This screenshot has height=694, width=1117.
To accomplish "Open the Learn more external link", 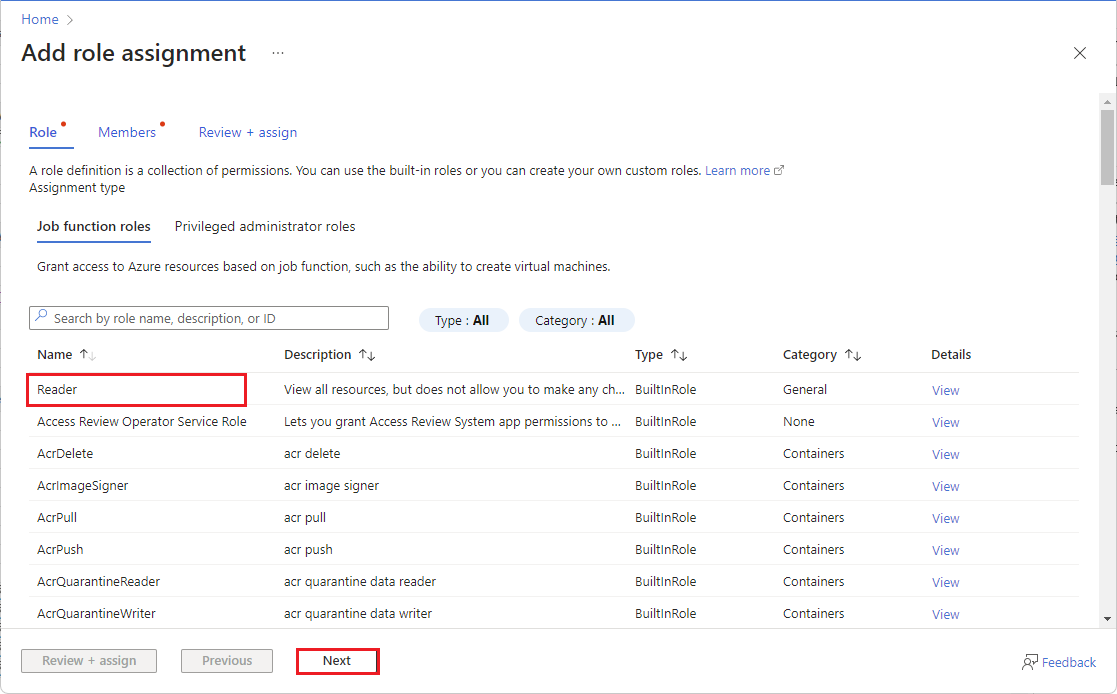I will click(x=744, y=171).
